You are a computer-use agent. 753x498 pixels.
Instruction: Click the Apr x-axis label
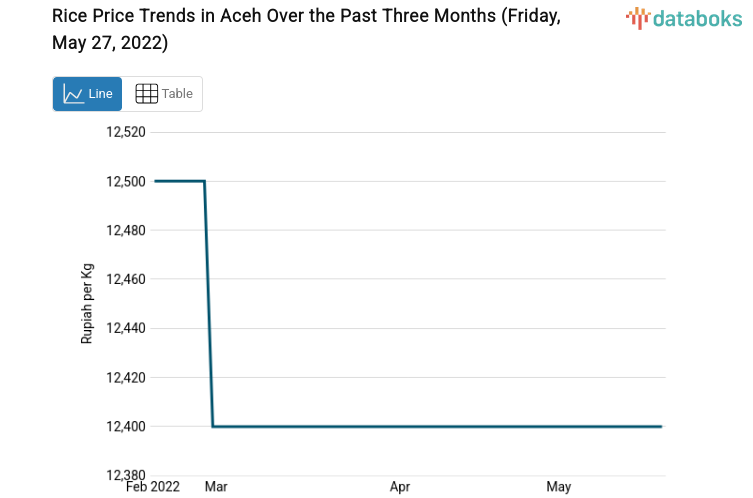coord(400,487)
